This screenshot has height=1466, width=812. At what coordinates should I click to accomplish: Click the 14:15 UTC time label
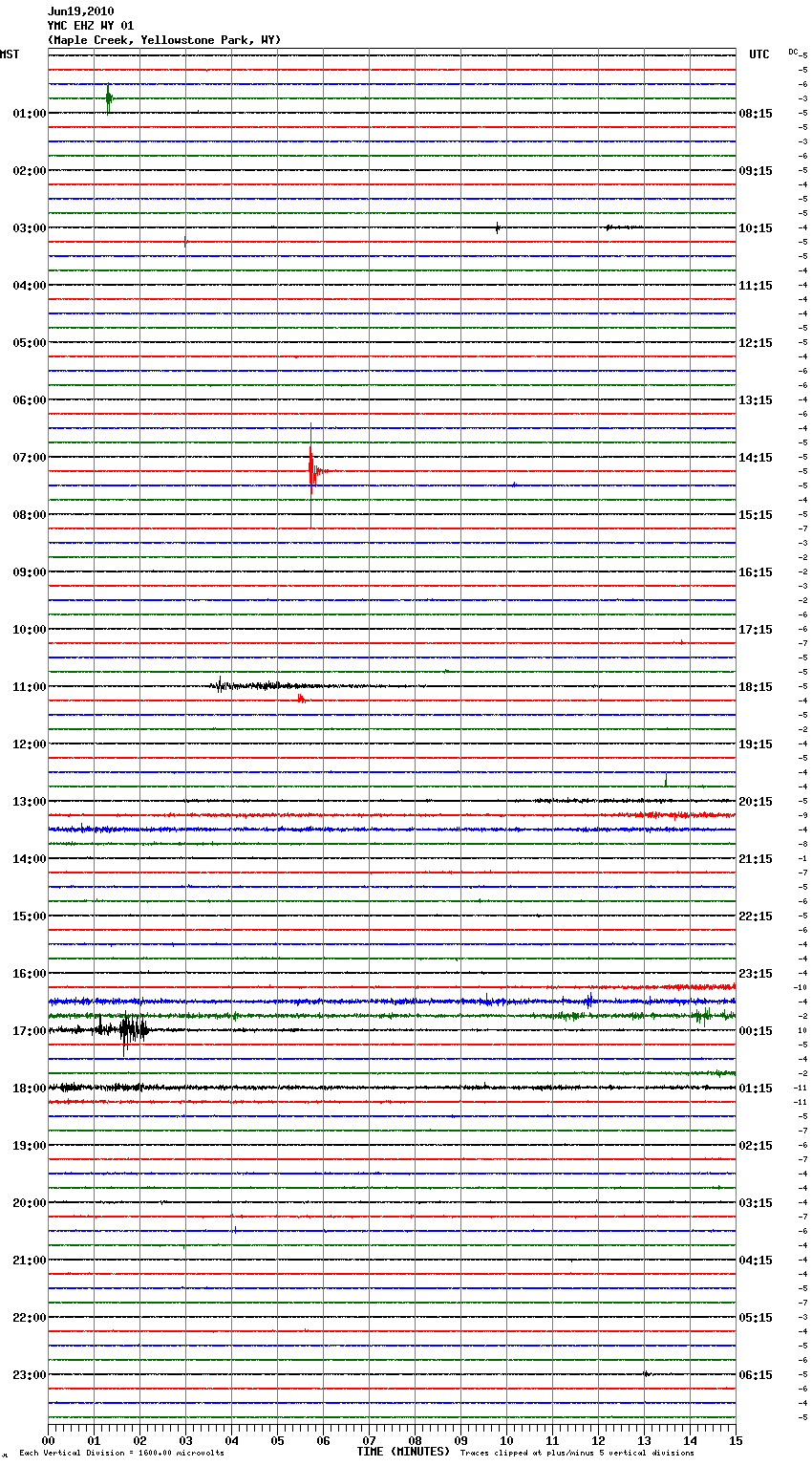pos(756,458)
